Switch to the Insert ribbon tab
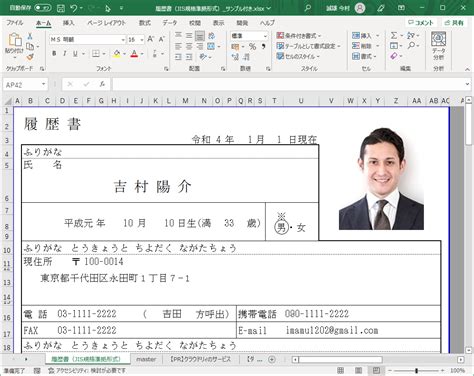474x376 pixels. tap(68, 23)
